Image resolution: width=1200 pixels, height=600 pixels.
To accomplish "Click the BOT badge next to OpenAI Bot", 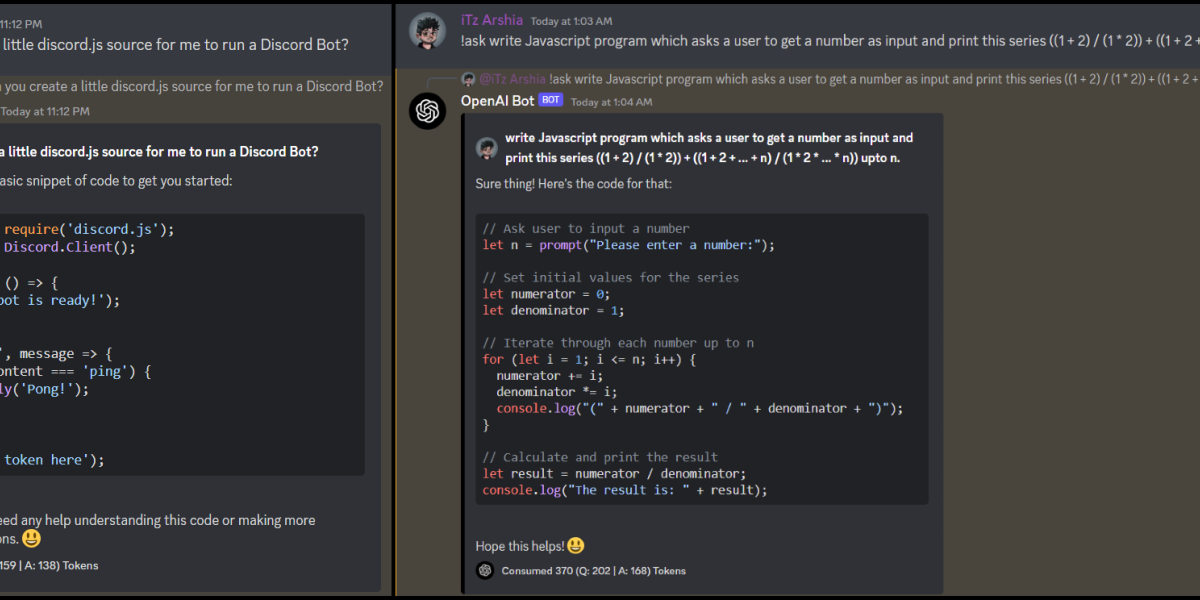I will pyautogui.click(x=550, y=100).
